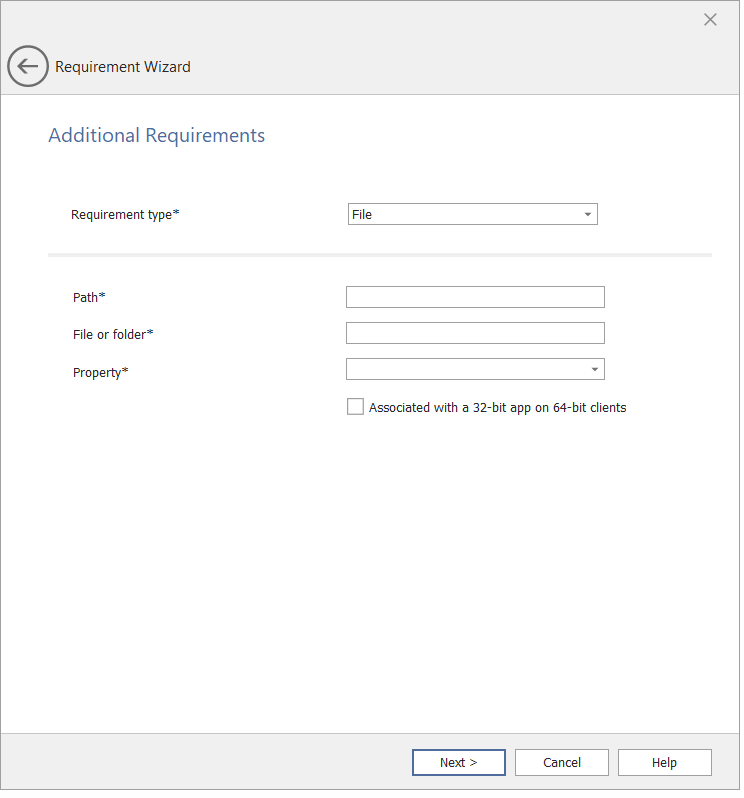This screenshot has height=798, width=744.
Task: Click the Property dropdown arrow
Action: 595,369
